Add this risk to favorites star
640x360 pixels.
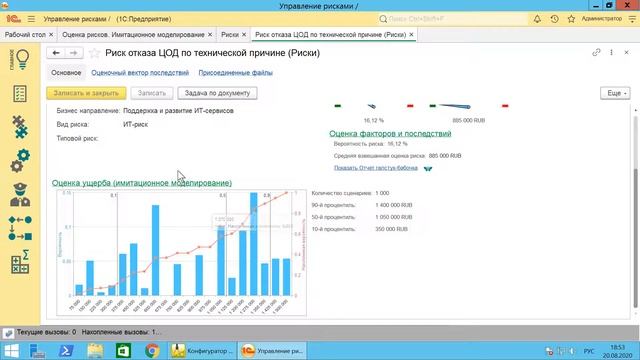pyautogui.click(x=94, y=53)
